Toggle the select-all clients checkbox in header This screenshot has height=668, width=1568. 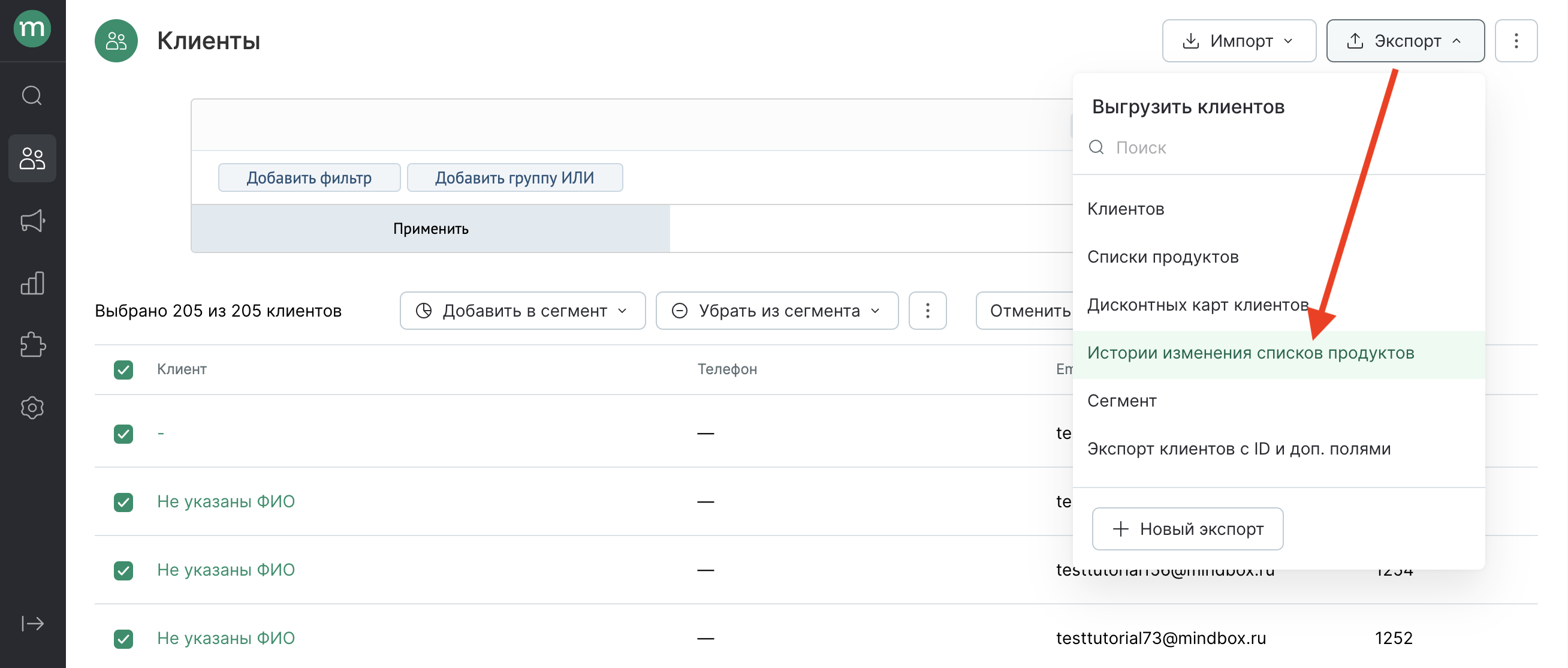(x=123, y=369)
